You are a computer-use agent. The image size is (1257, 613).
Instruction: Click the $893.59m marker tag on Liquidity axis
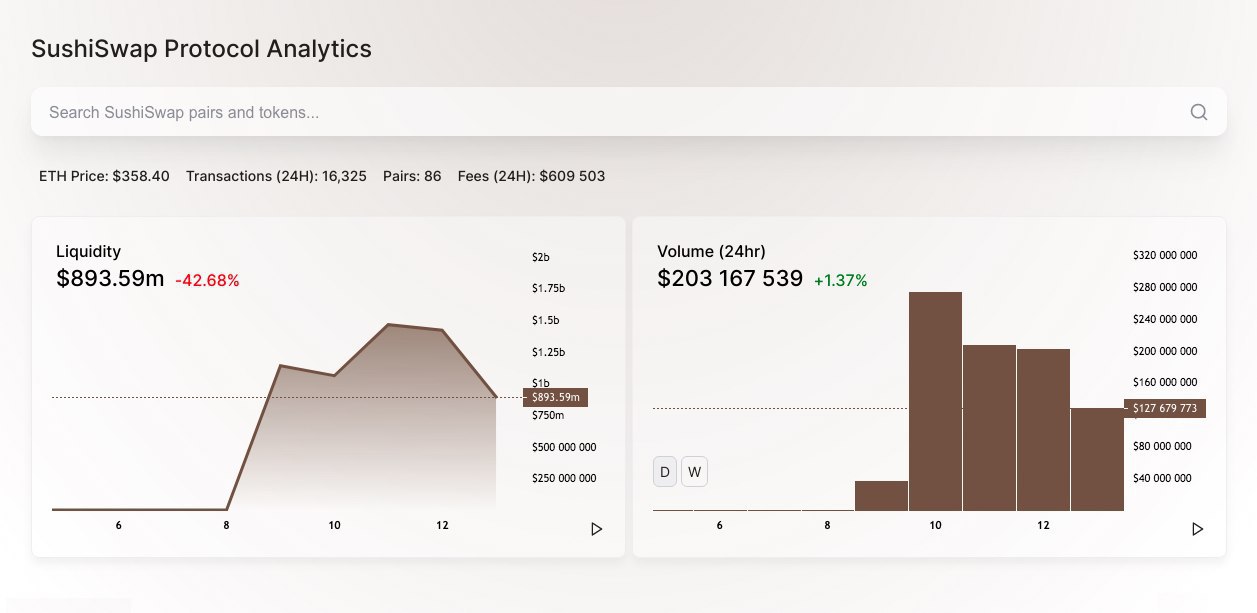[x=555, y=397]
